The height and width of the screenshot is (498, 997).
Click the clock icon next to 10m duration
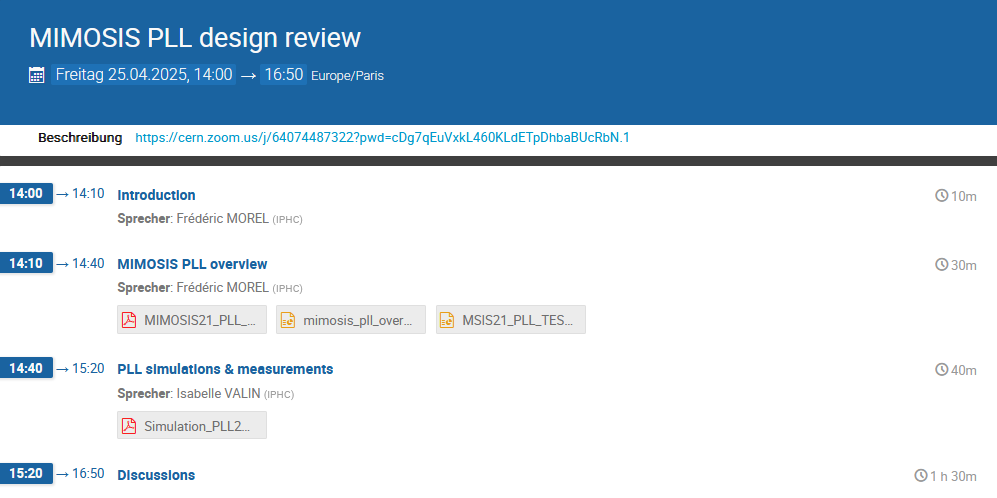point(941,196)
